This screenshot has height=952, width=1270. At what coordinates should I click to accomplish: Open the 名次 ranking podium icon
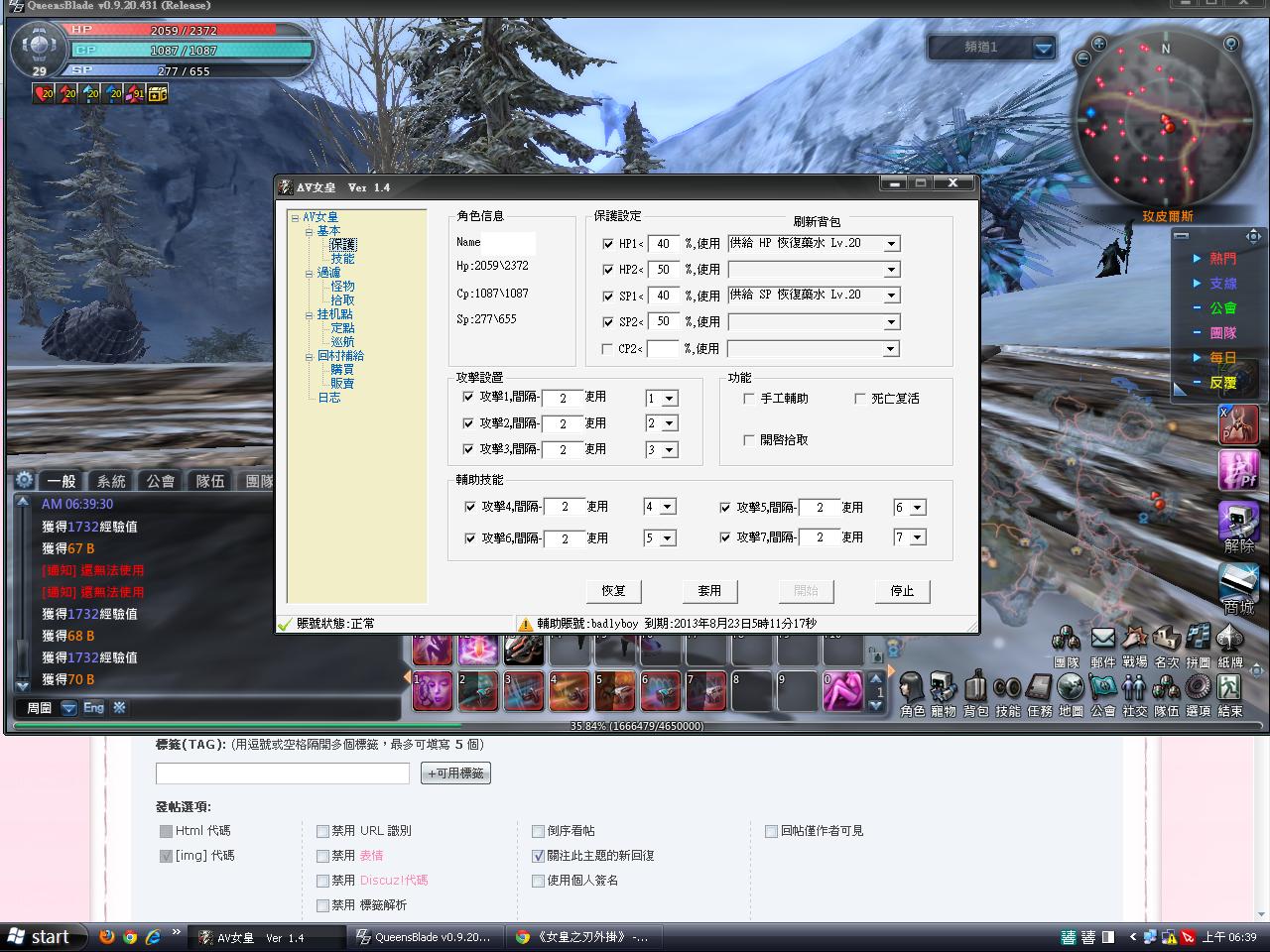(x=1166, y=638)
